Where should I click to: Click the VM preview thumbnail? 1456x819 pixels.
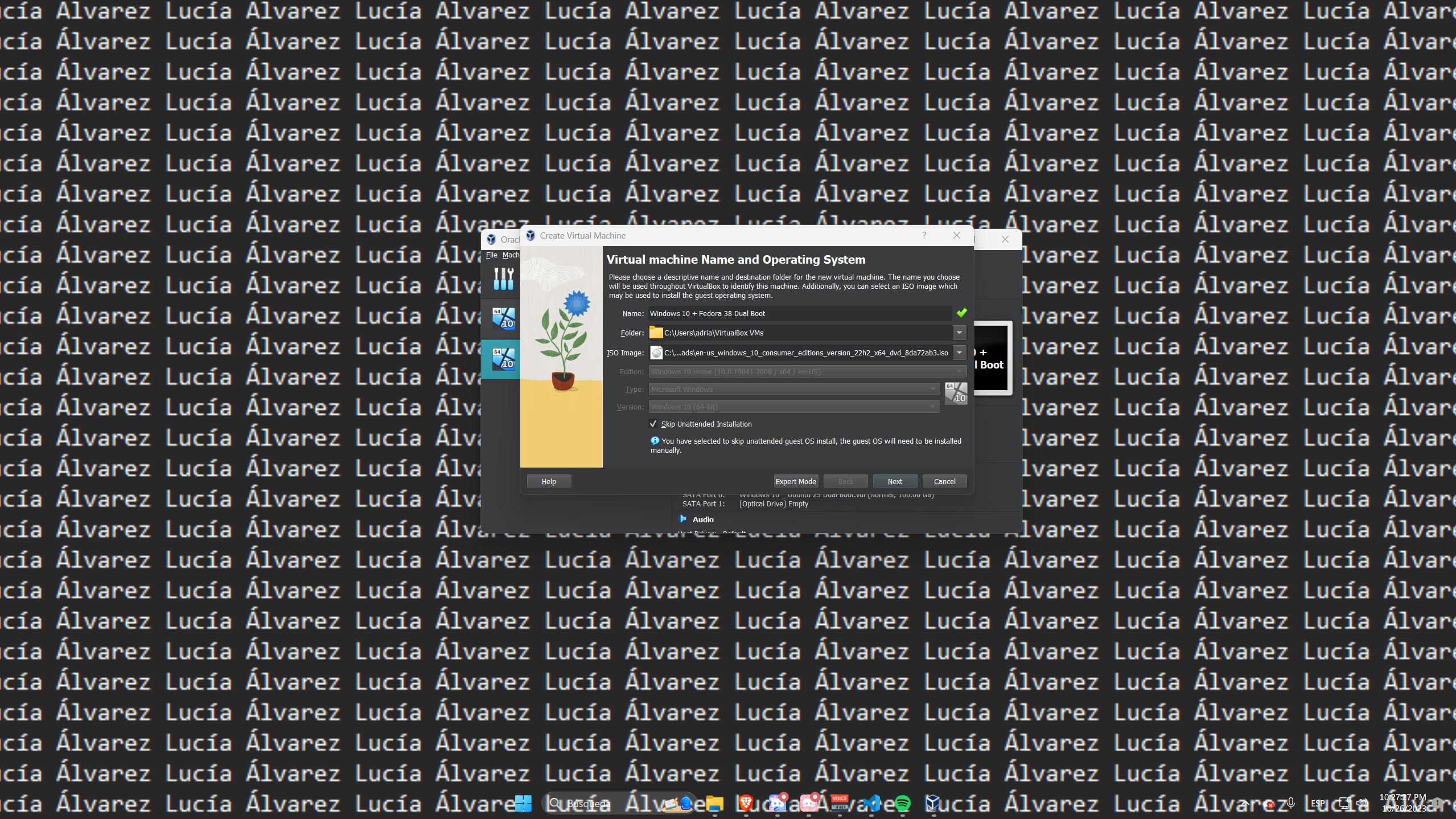click(993, 358)
